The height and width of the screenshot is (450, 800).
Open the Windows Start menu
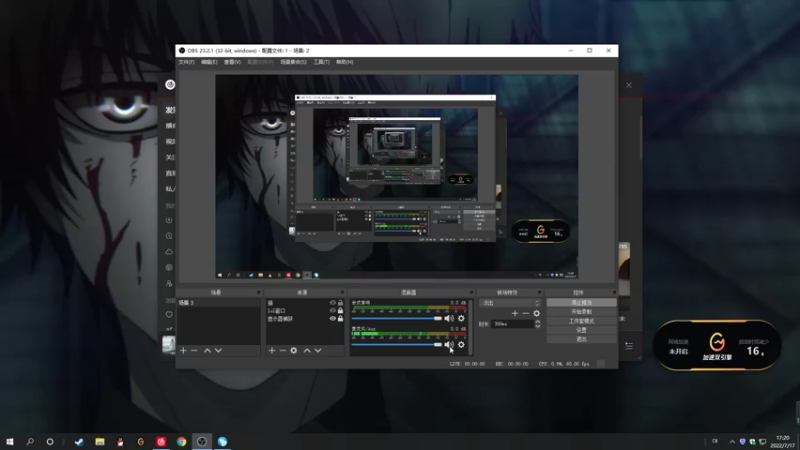click(10, 442)
